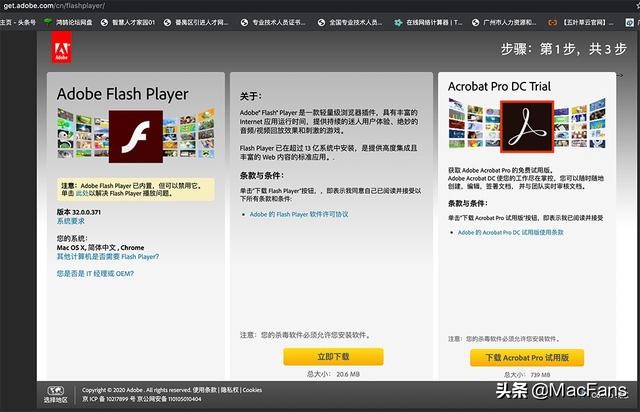The width and height of the screenshot is (640, 412).
Task: Open the 智慧人才家园01 bookmark
Action: click(128, 22)
